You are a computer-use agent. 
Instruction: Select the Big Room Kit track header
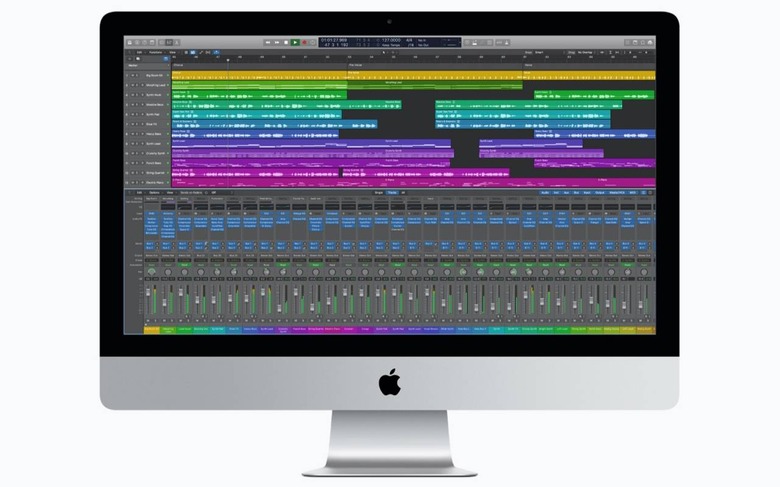pyautogui.click(x=147, y=76)
